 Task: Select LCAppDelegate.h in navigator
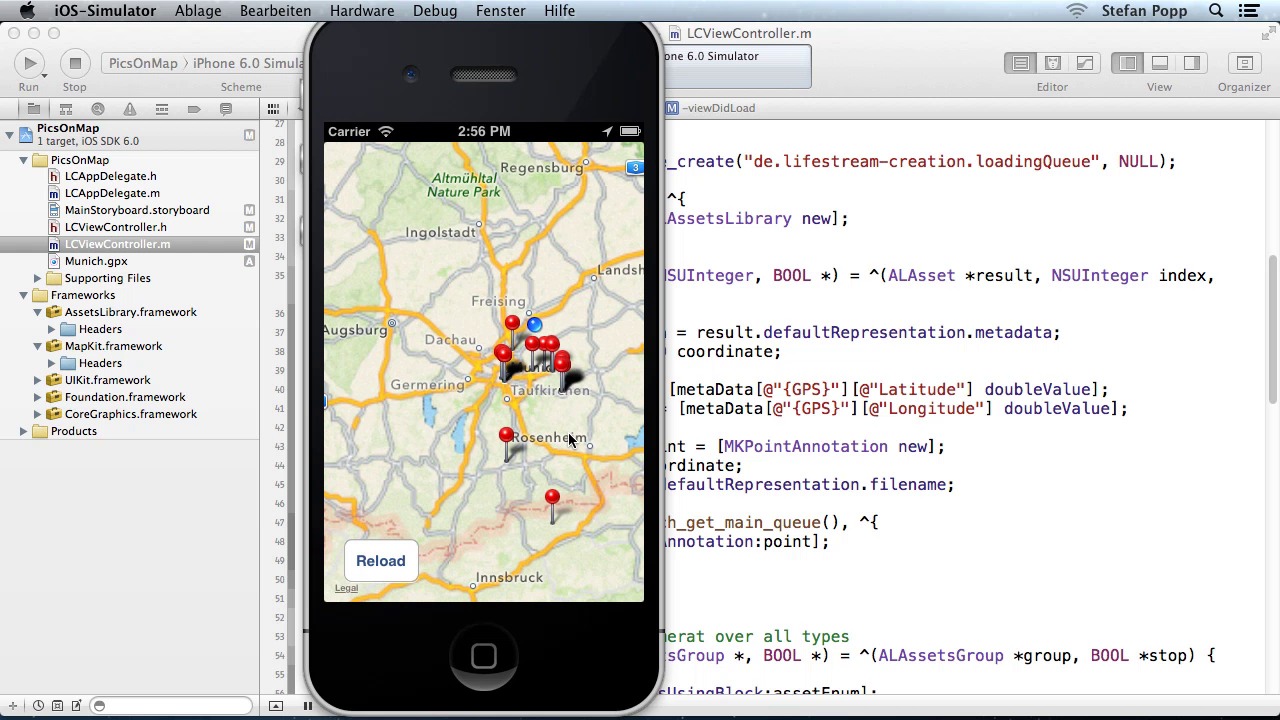110,176
